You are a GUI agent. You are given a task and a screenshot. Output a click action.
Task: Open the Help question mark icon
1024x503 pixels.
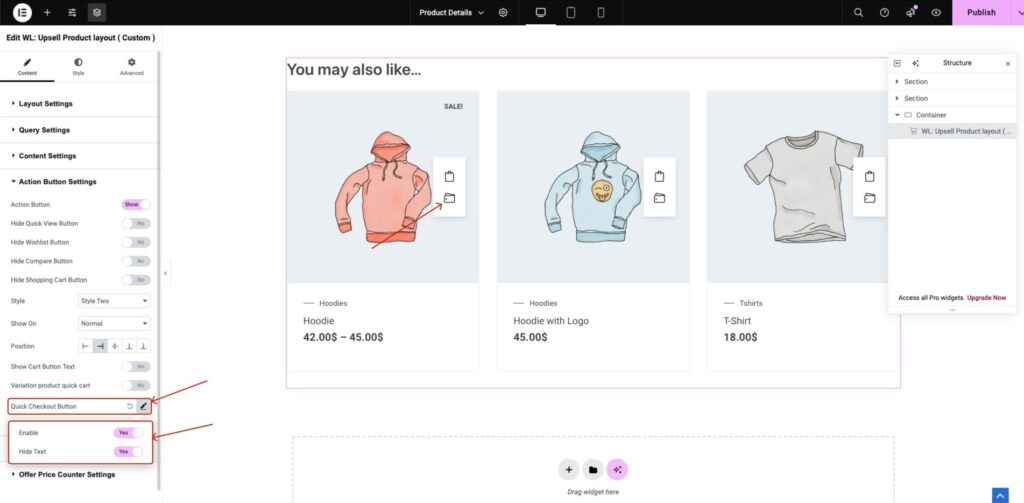point(884,12)
